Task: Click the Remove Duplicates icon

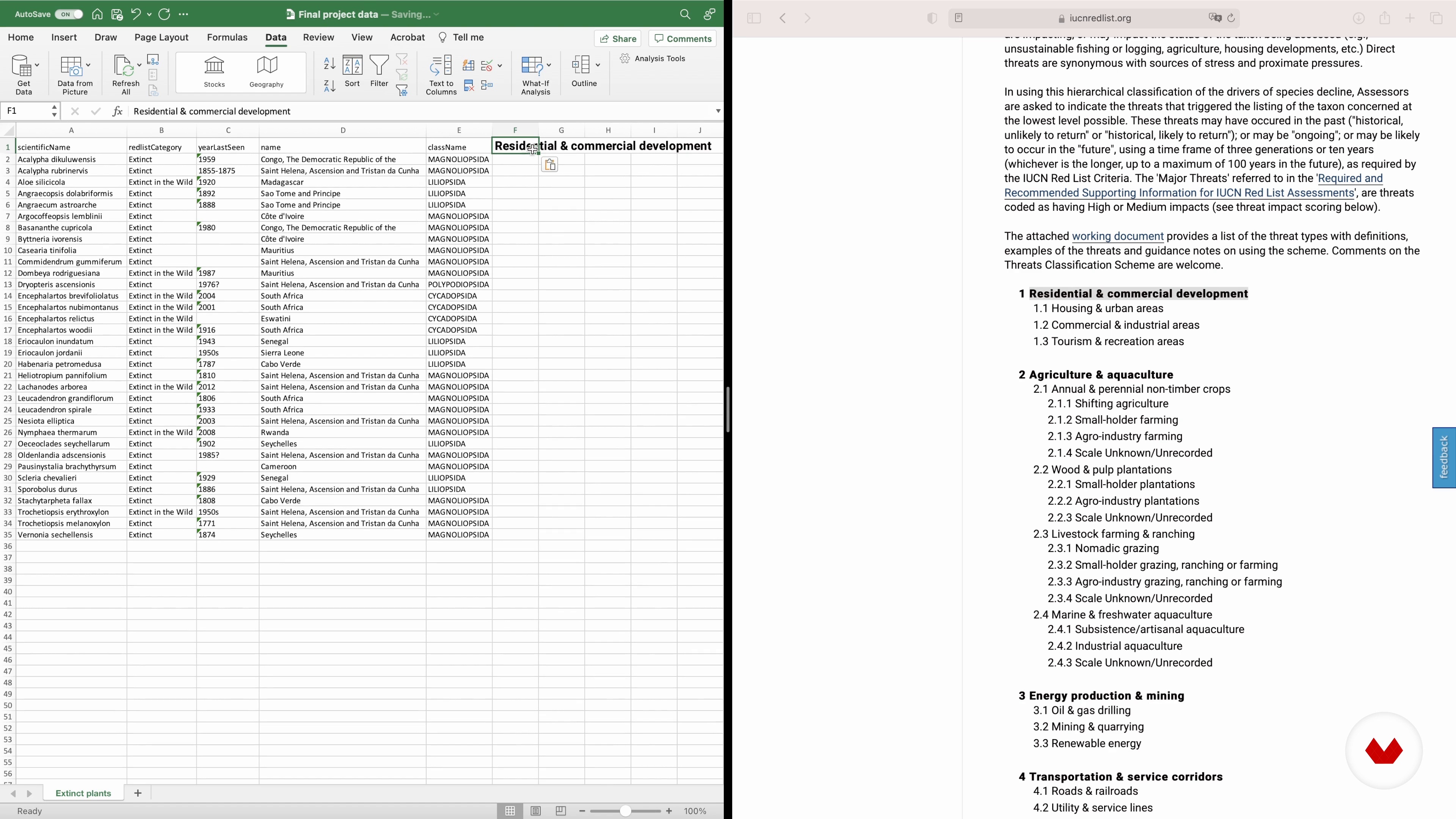Action: pyautogui.click(x=469, y=85)
